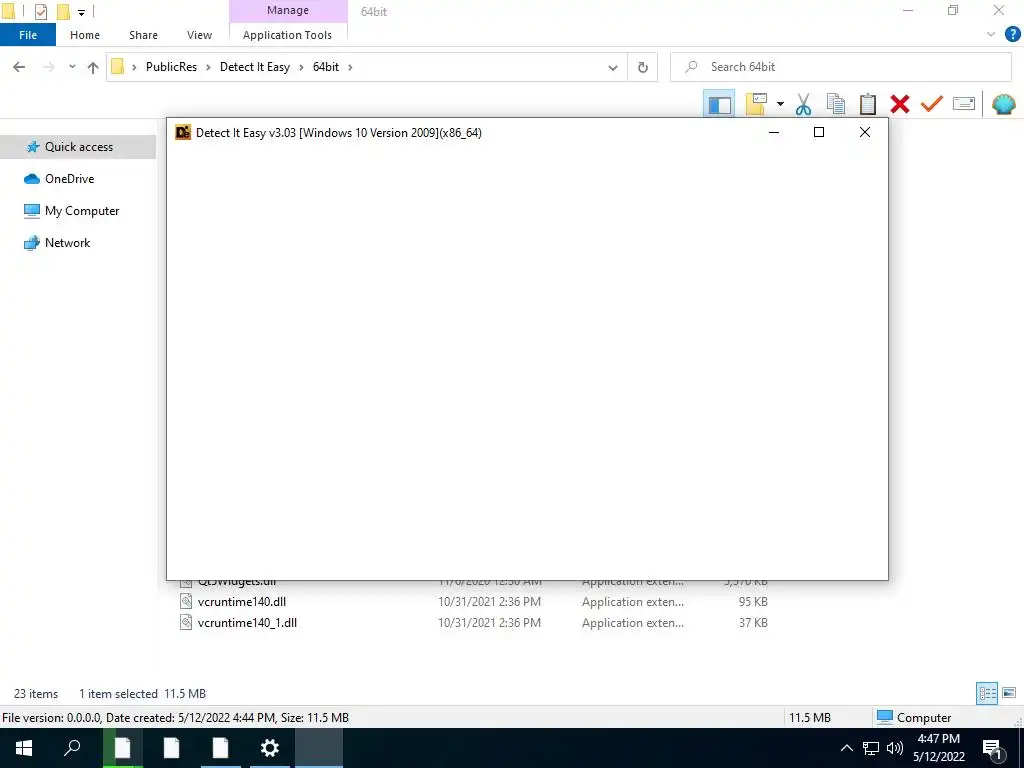Click first white document taskbar icon

(123, 748)
